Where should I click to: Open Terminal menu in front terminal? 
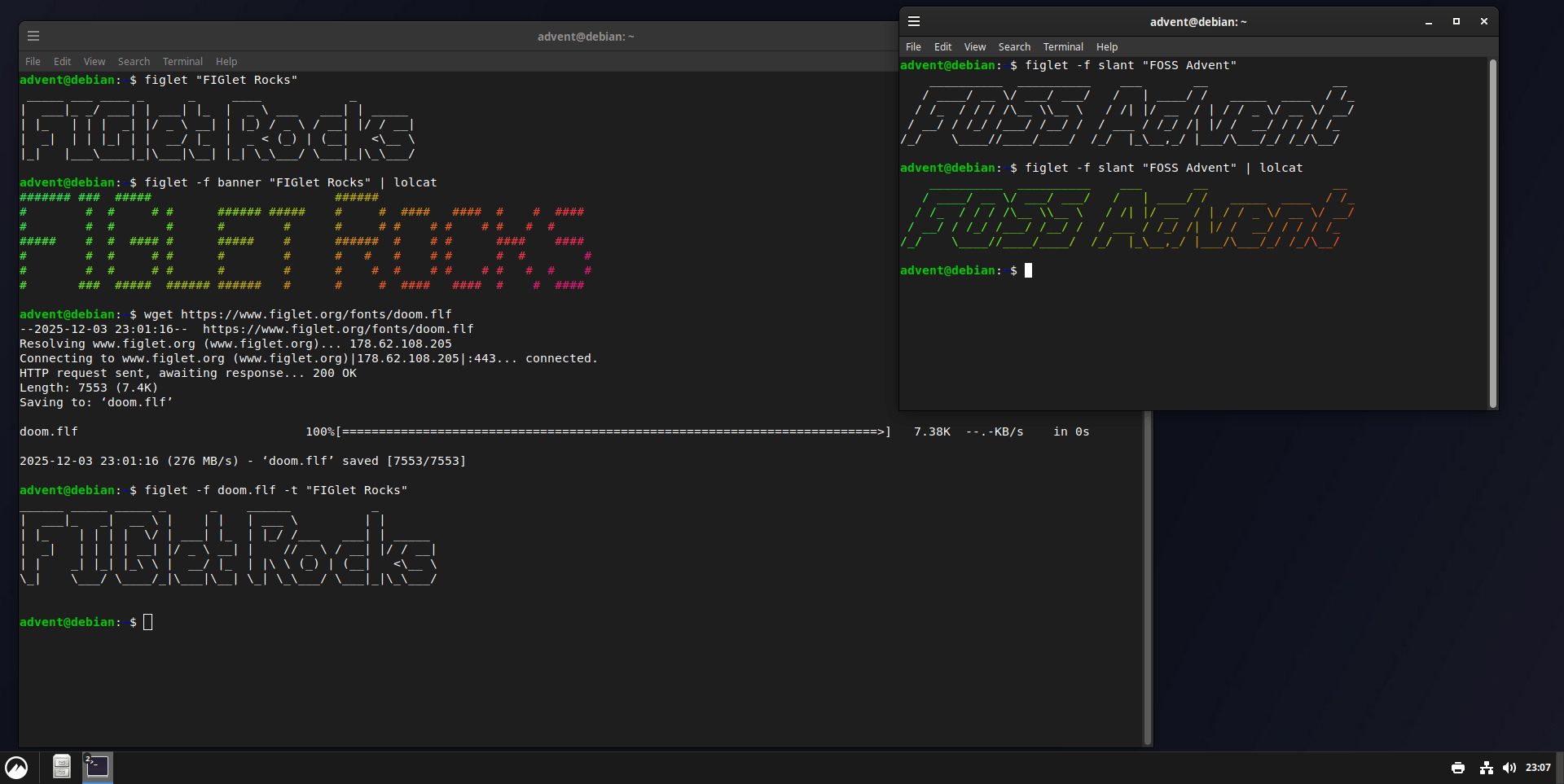pos(1063,47)
